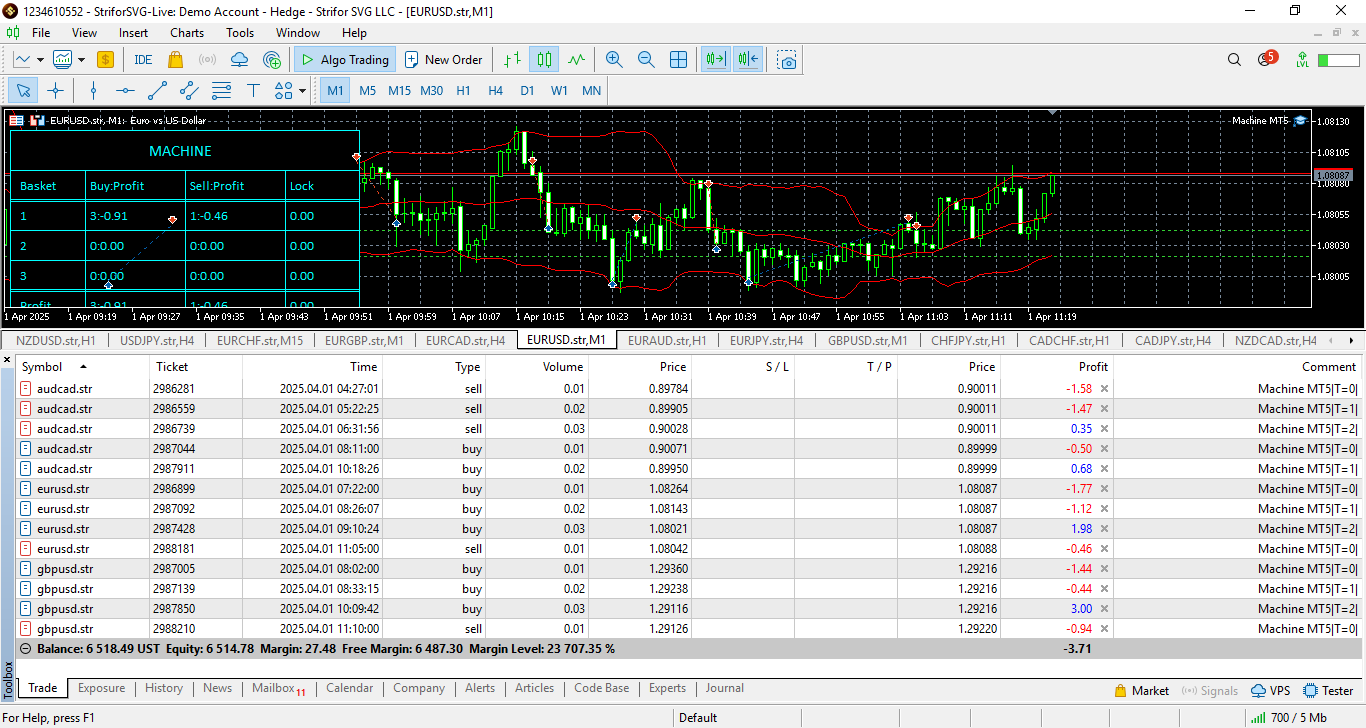Click the green level progress bar

pyautogui.click(x=1338, y=60)
